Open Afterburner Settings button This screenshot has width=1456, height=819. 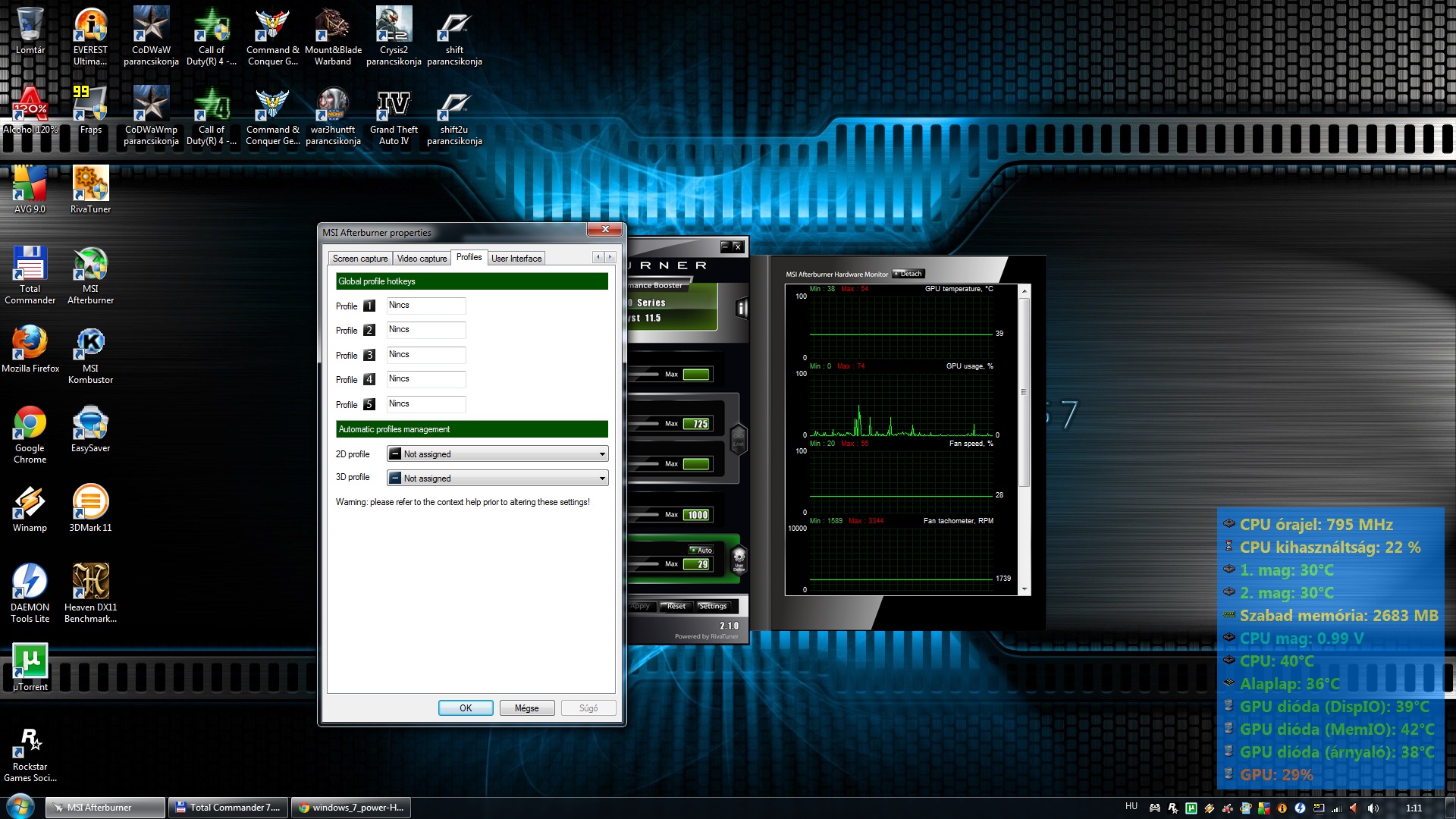point(713,606)
